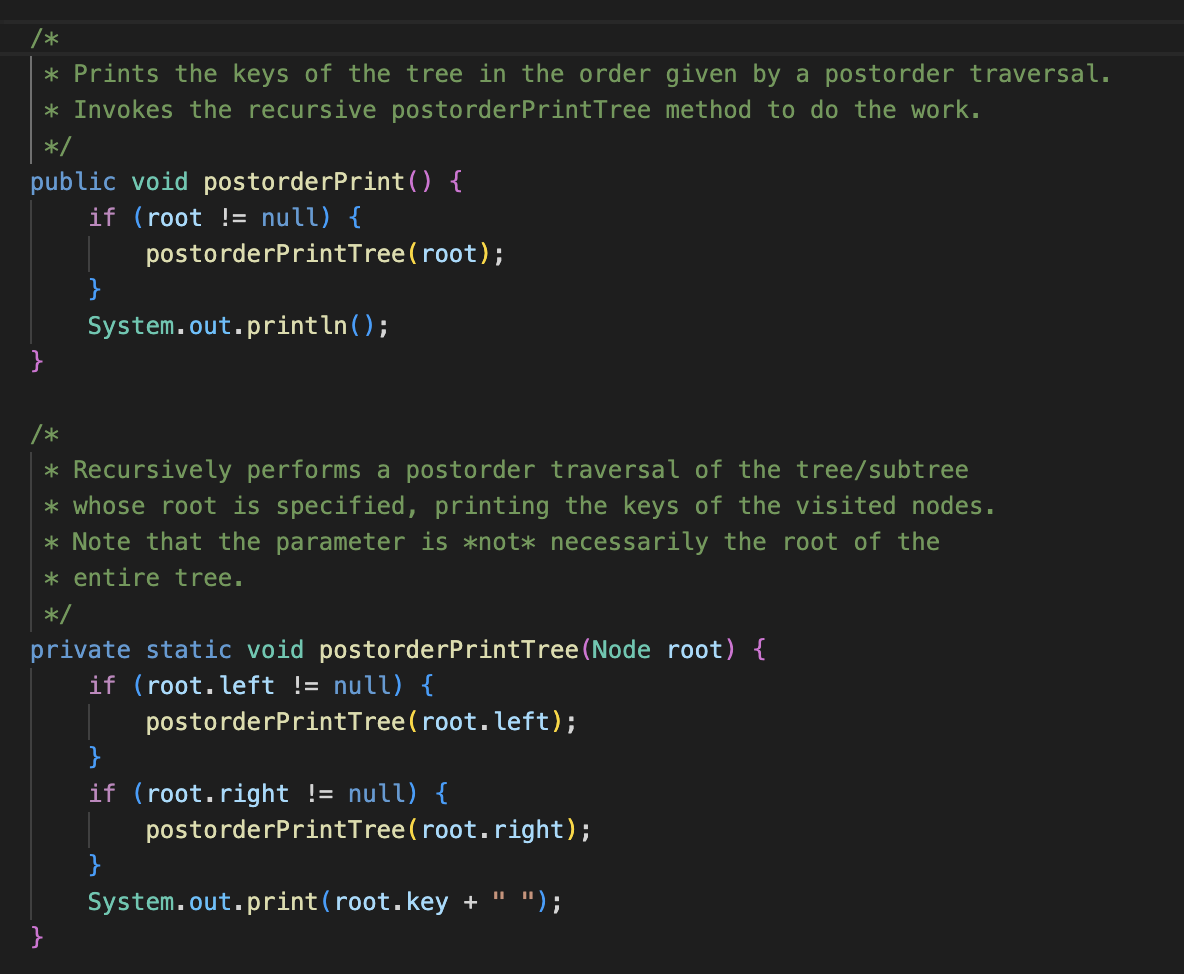The image size is (1184, 974).
Task: Click comment opener above 'Prints the keys'
Action: pyautogui.click(x=45, y=38)
